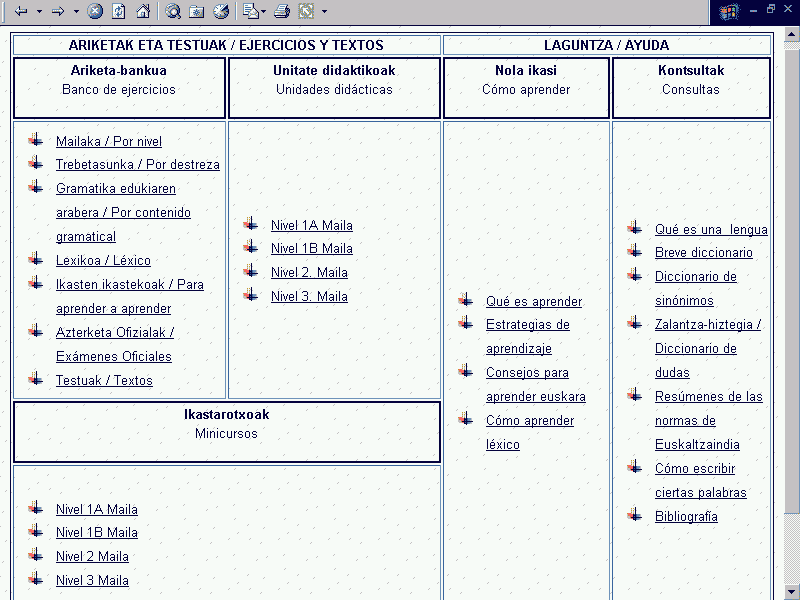Click the Ikastarotxoak Minicursos header
This screenshot has width=800, height=600.
(x=227, y=432)
